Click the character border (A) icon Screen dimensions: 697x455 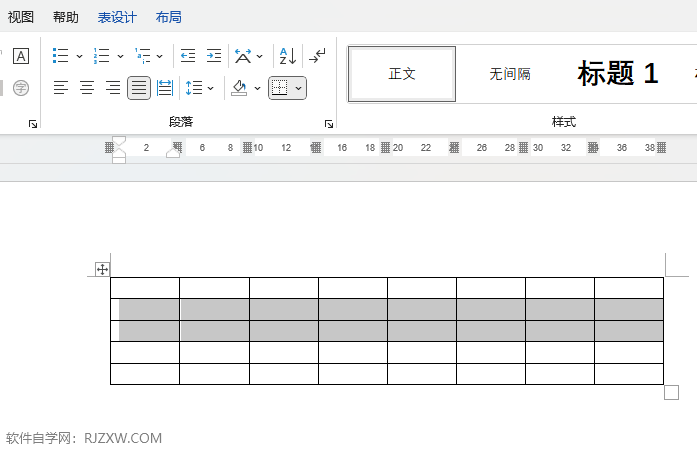point(21,56)
